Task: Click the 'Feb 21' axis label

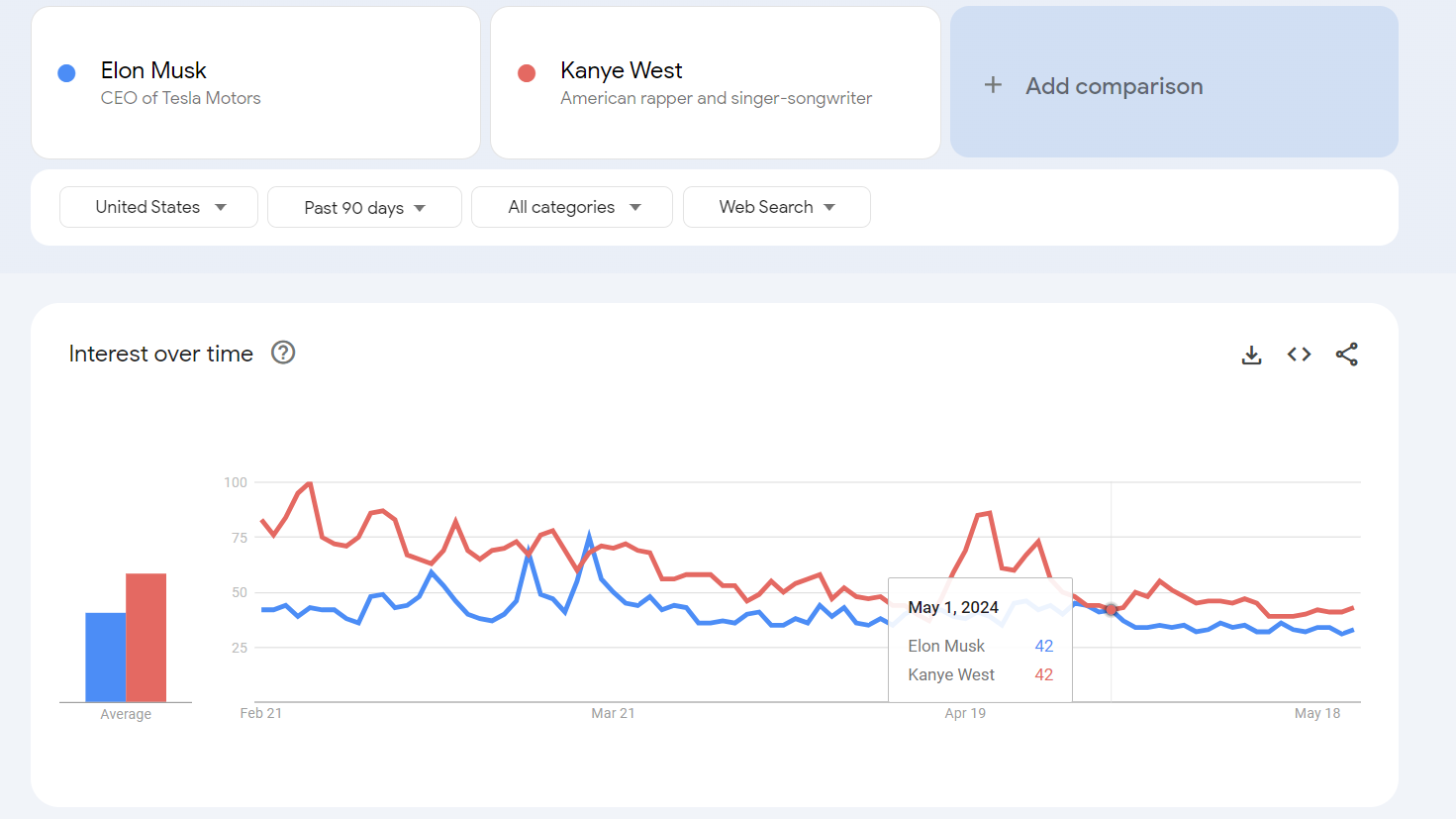Action: (261, 713)
